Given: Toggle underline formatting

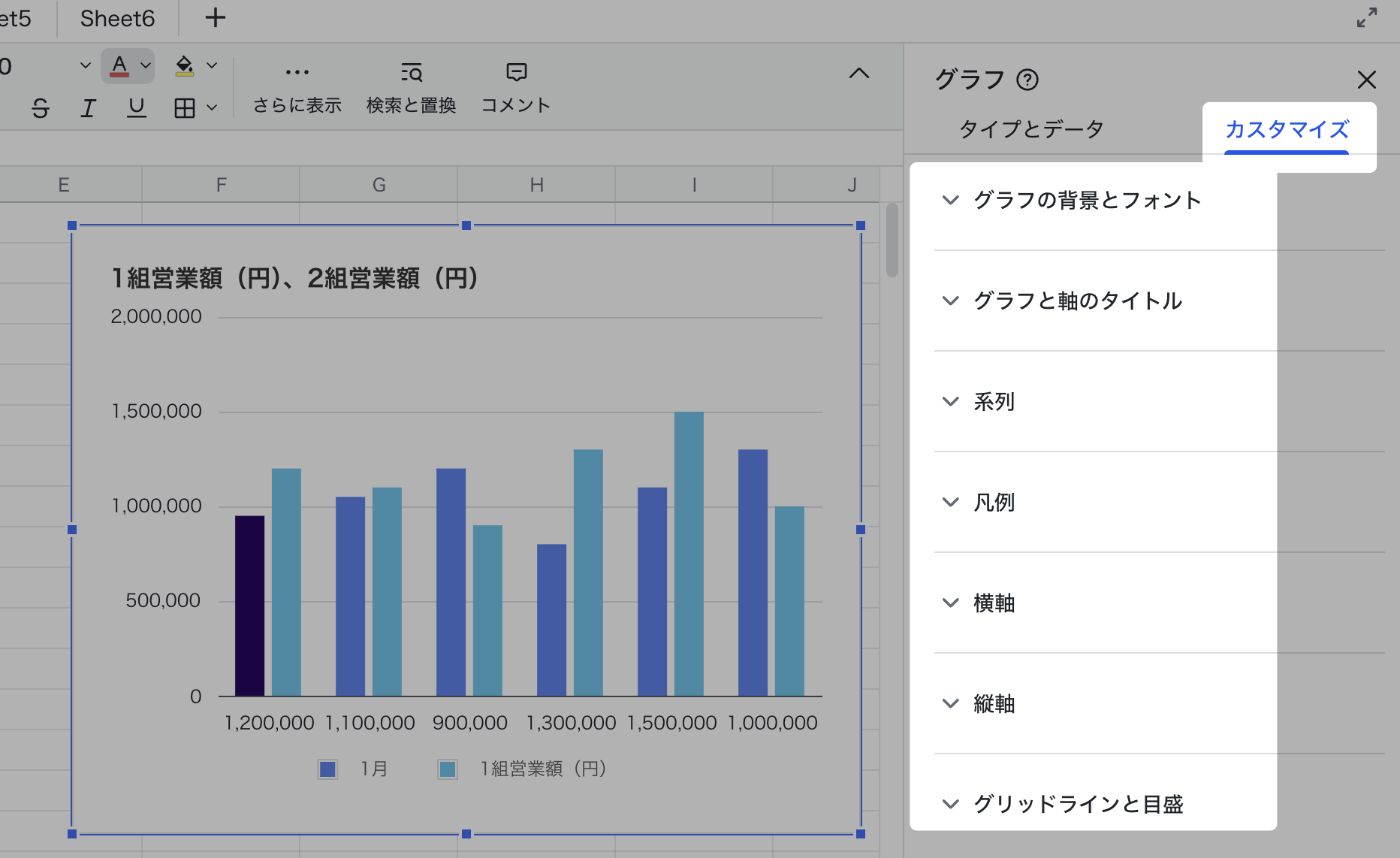Looking at the screenshot, I should tap(136, 108).
